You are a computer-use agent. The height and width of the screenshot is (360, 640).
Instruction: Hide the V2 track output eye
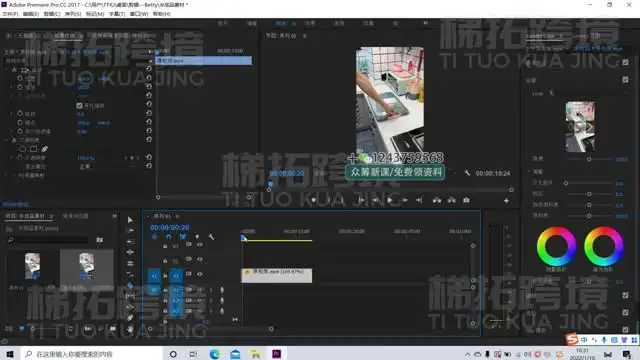(200, 259)
